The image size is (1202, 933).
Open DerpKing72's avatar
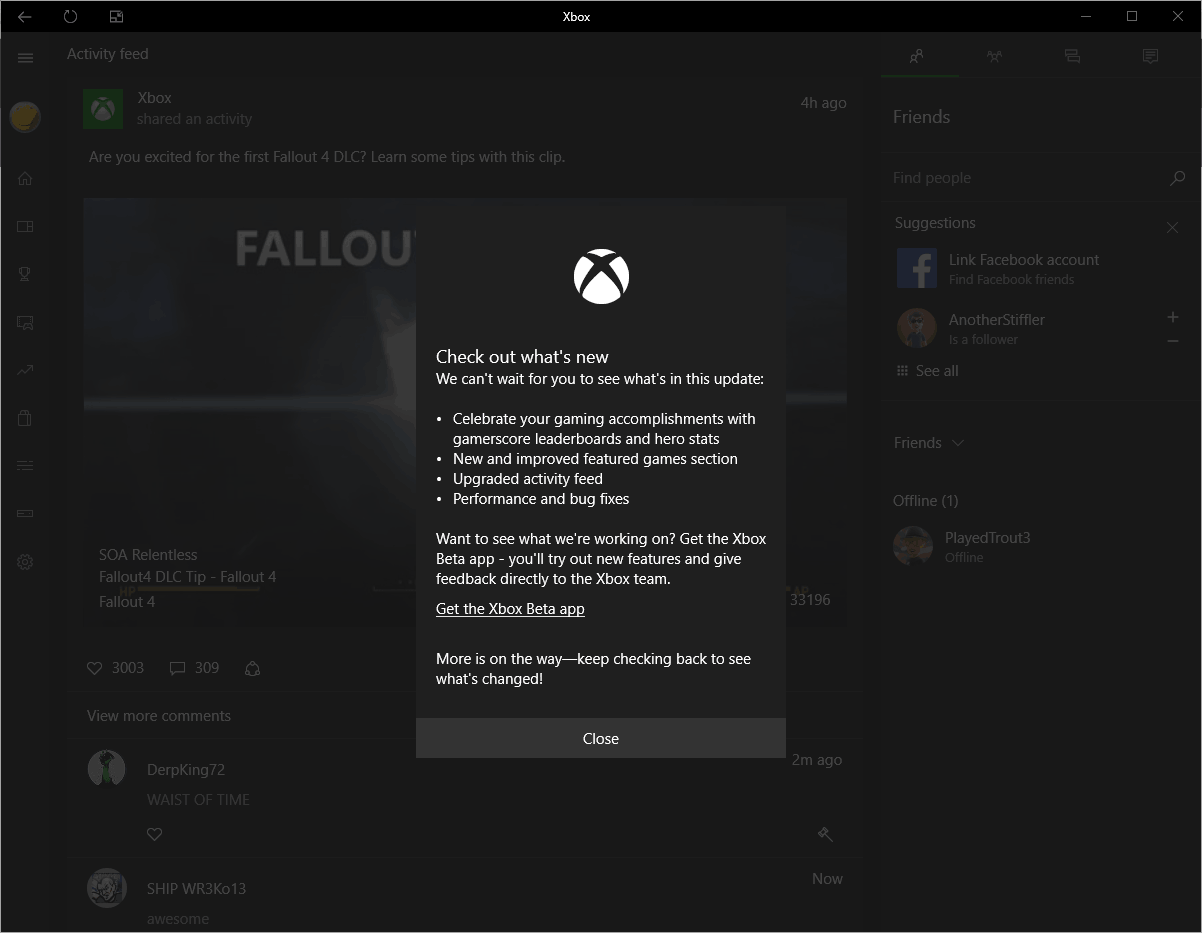click(106, 769)
